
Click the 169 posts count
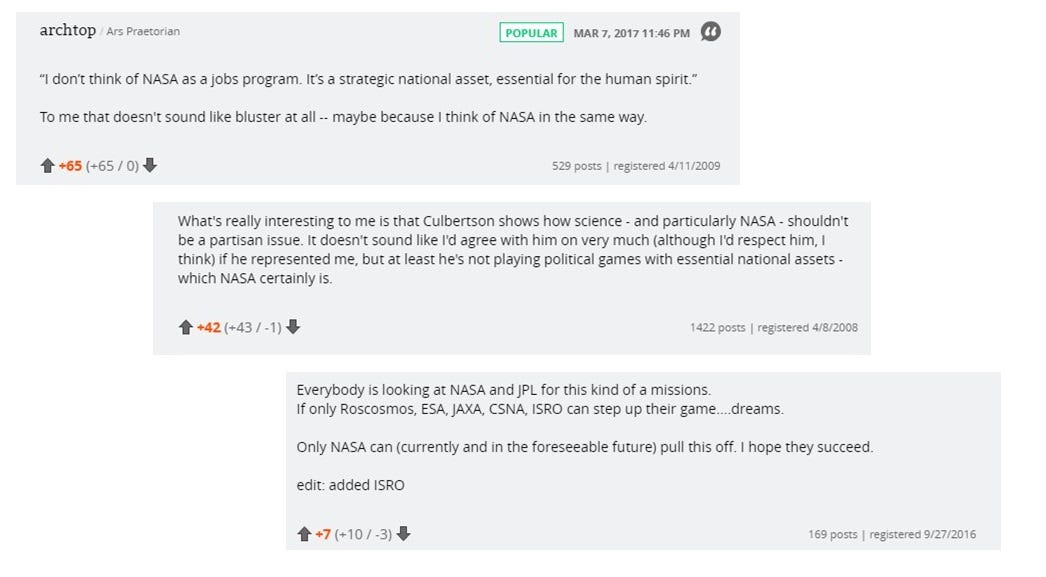(x=833, y=535)
